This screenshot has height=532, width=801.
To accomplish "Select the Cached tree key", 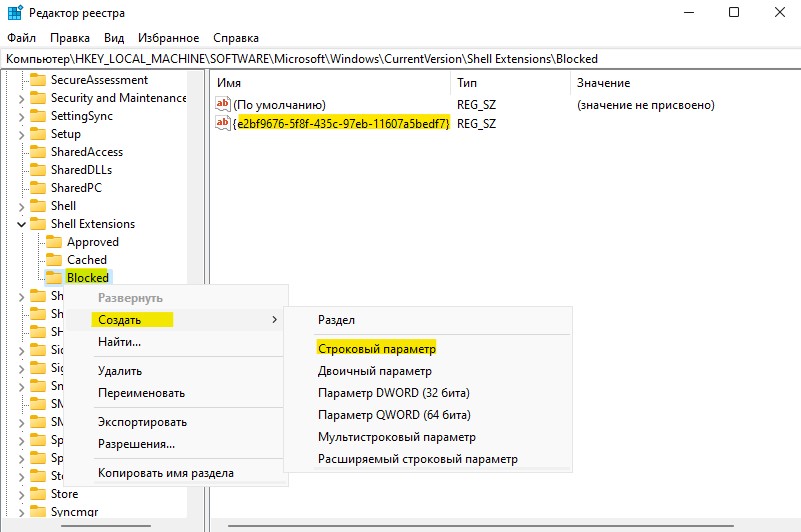I will pyautogui.click(x=87, y=260).
